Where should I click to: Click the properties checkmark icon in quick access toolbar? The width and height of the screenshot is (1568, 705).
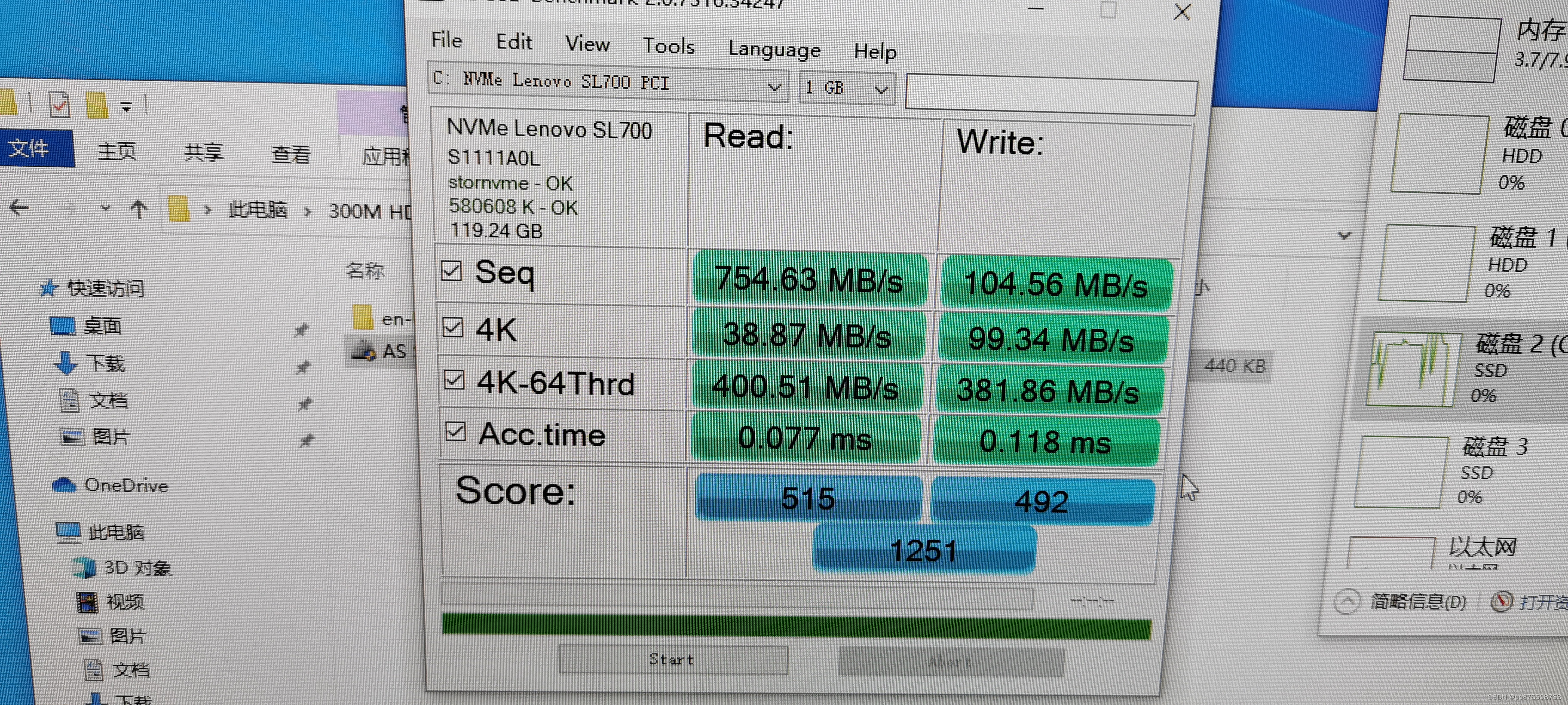click(x=60, y=104)
